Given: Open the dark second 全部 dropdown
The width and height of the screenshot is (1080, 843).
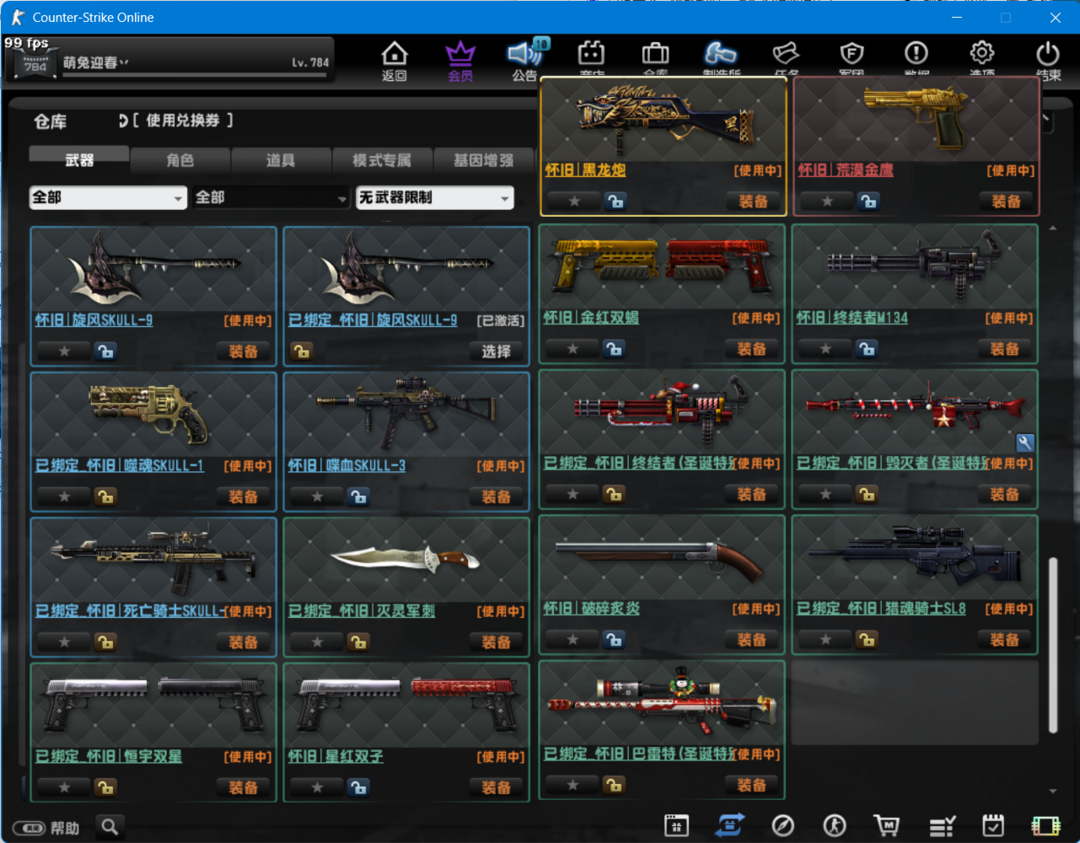Looking at the screenshot, I should click(270, 198).
